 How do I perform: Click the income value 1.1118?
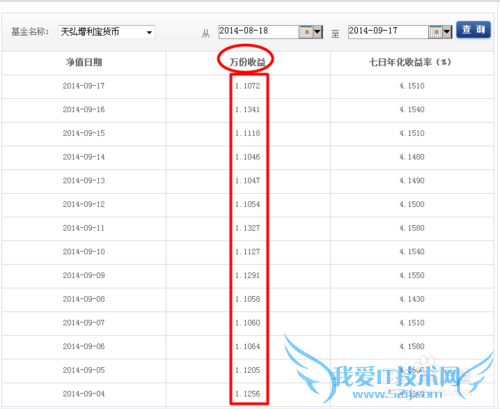pos(247,133)
